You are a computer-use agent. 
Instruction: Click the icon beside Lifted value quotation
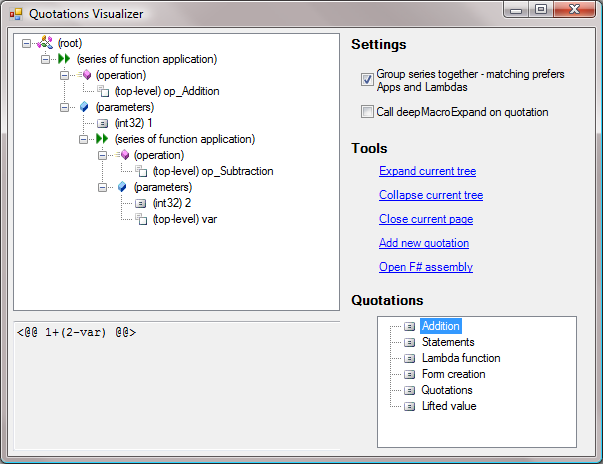click(x=409, y=406)
